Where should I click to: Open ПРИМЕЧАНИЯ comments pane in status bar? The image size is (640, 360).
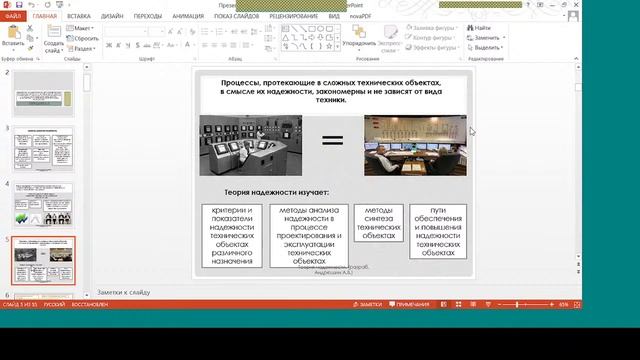point(409,304)
